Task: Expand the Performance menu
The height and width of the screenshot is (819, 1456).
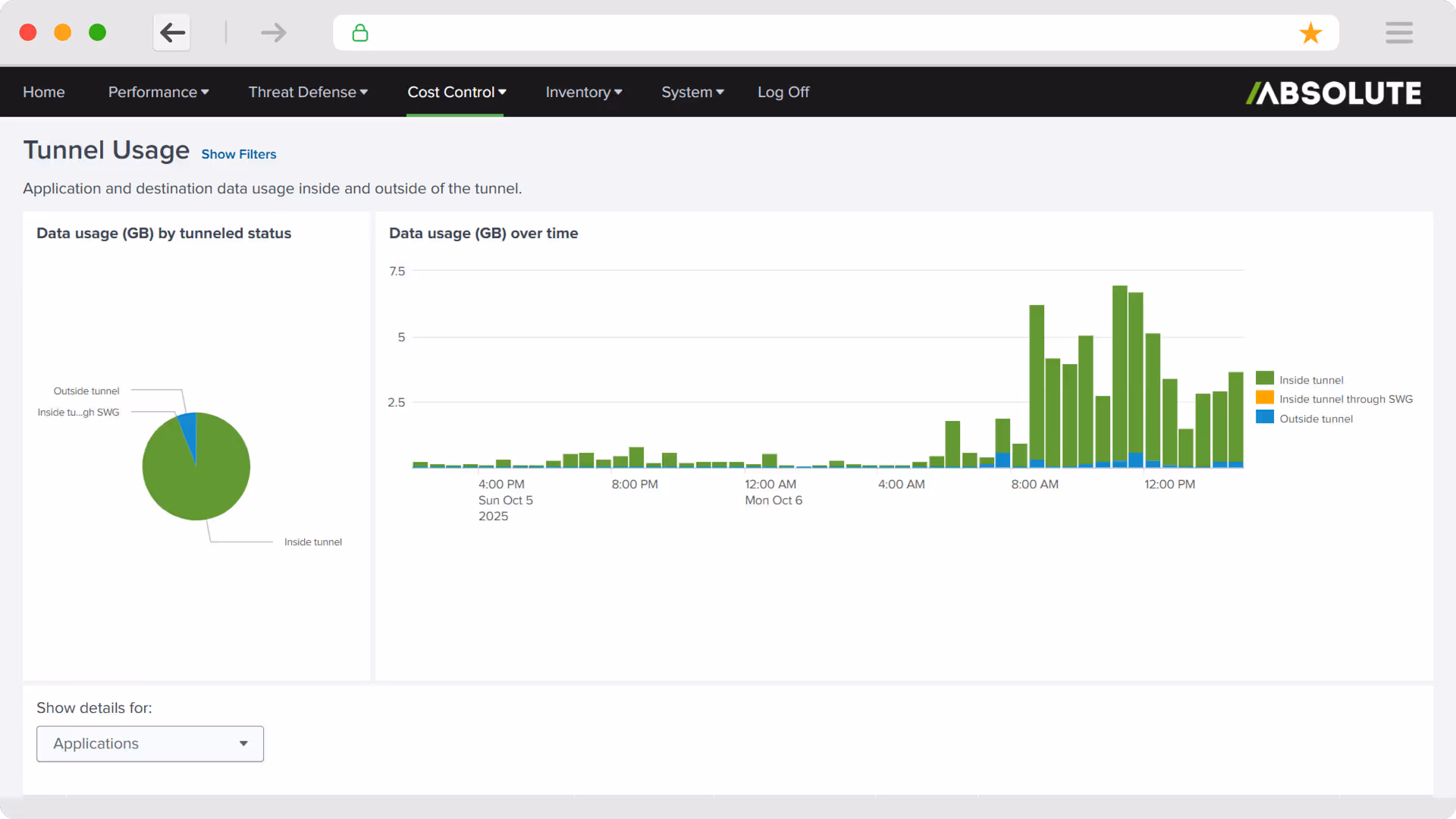Action: click(158, 92)
